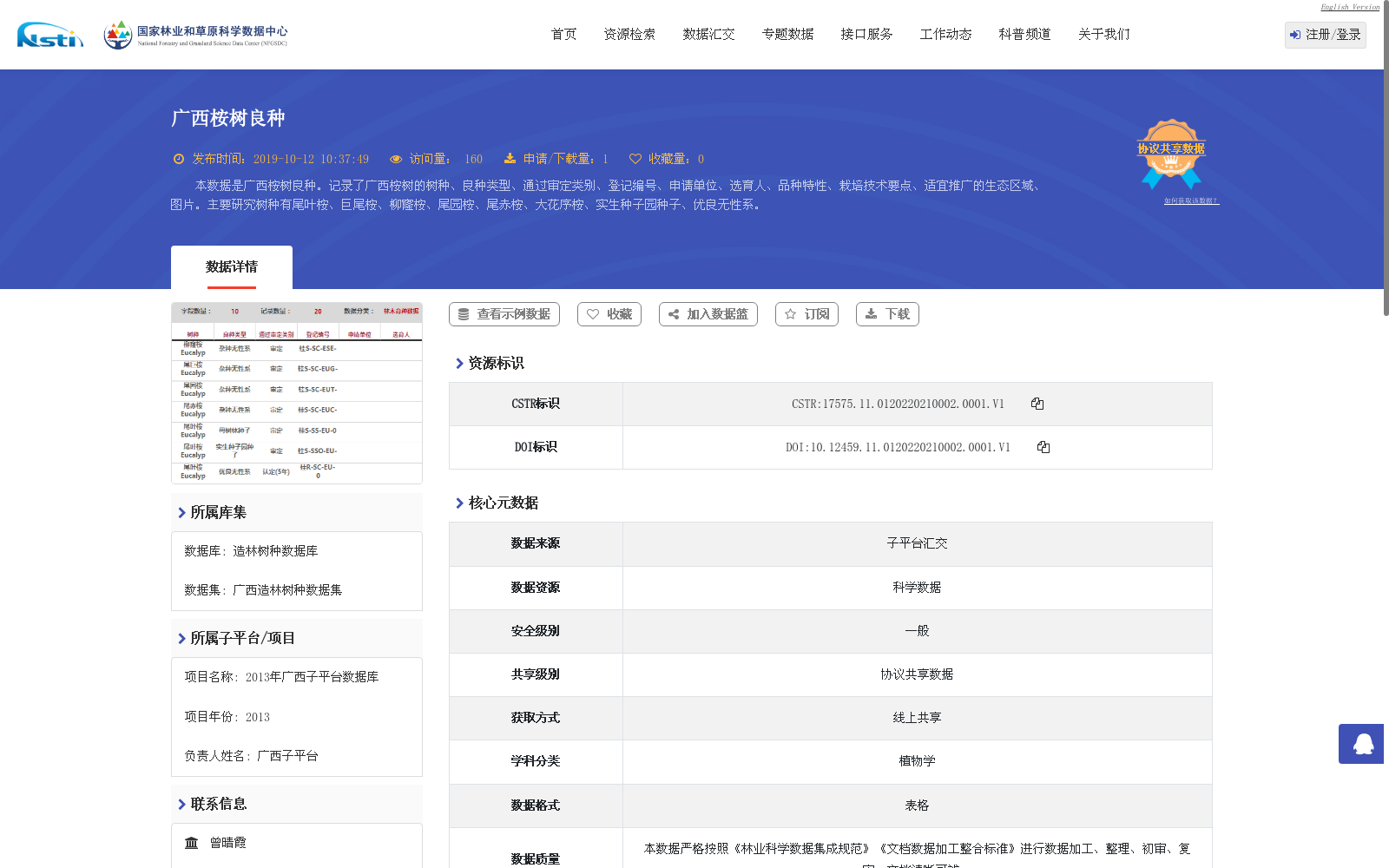
Task: Click the institution icon next to 曾晴霞
Action: (192, 843)
